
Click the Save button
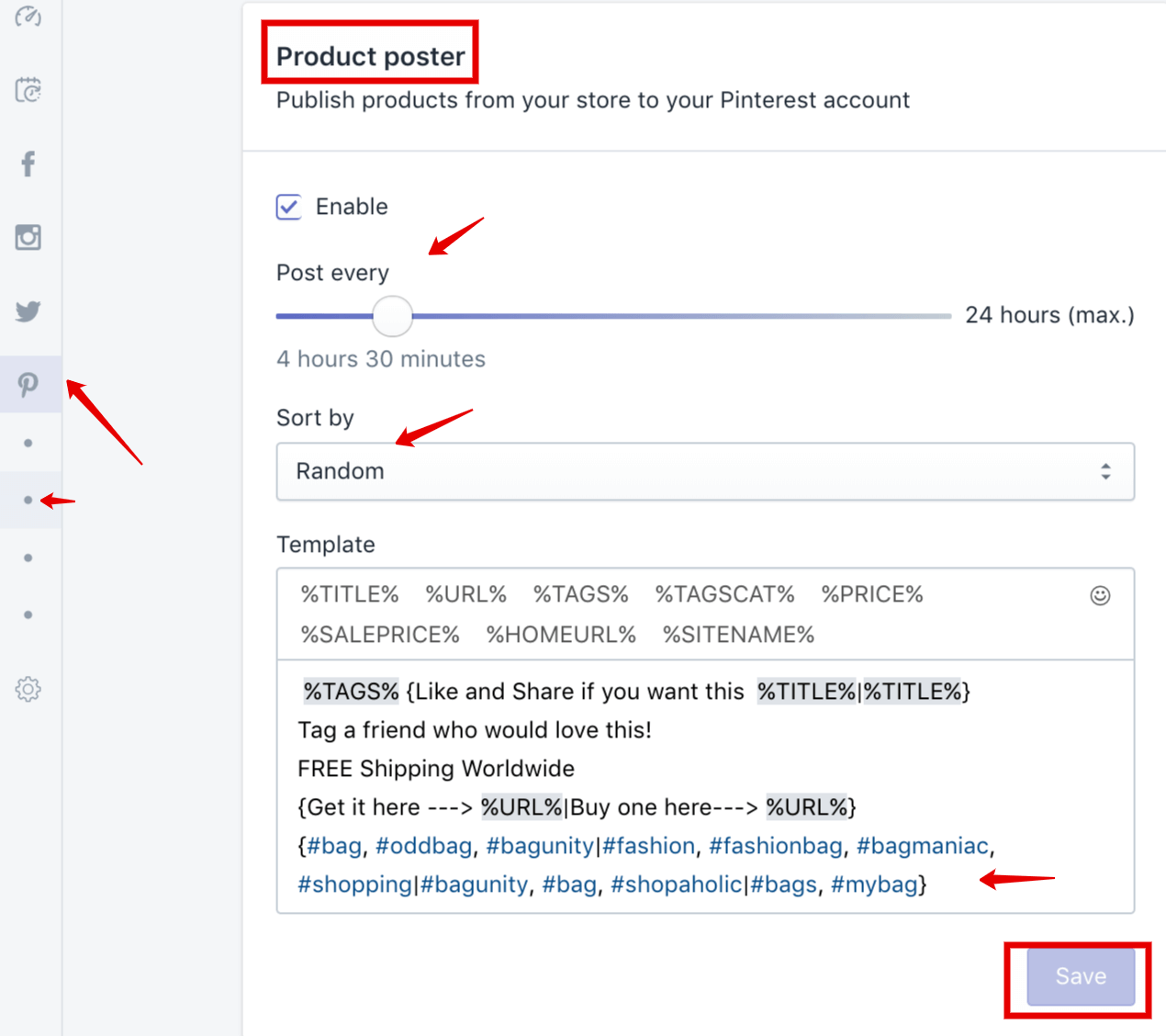coord(1081,976)
